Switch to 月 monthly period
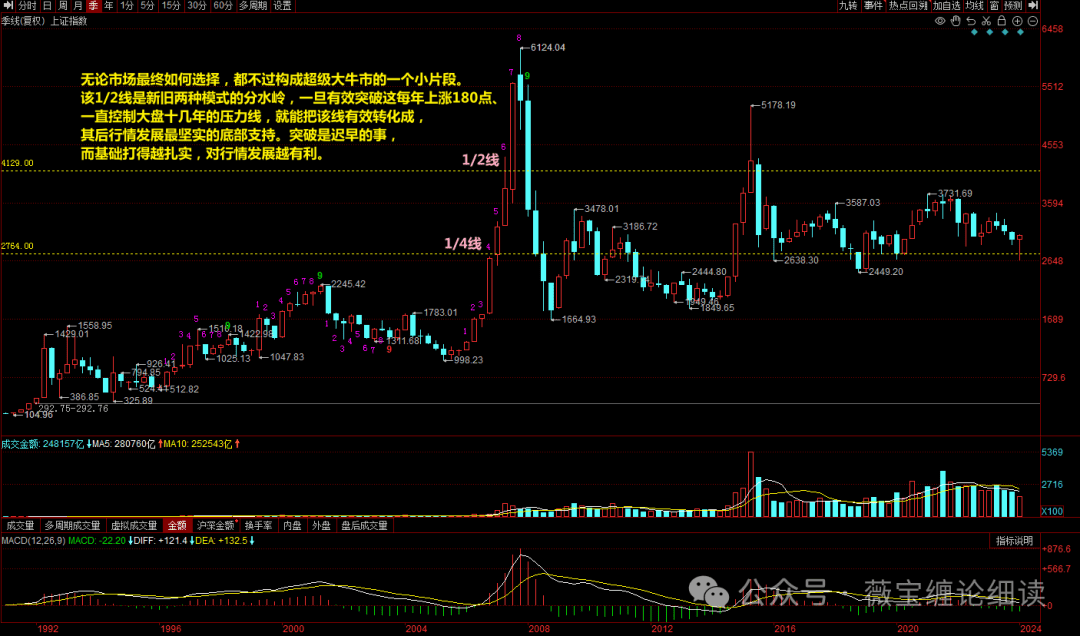Screen dimensions: 1080x636 (x=78, y=6)
